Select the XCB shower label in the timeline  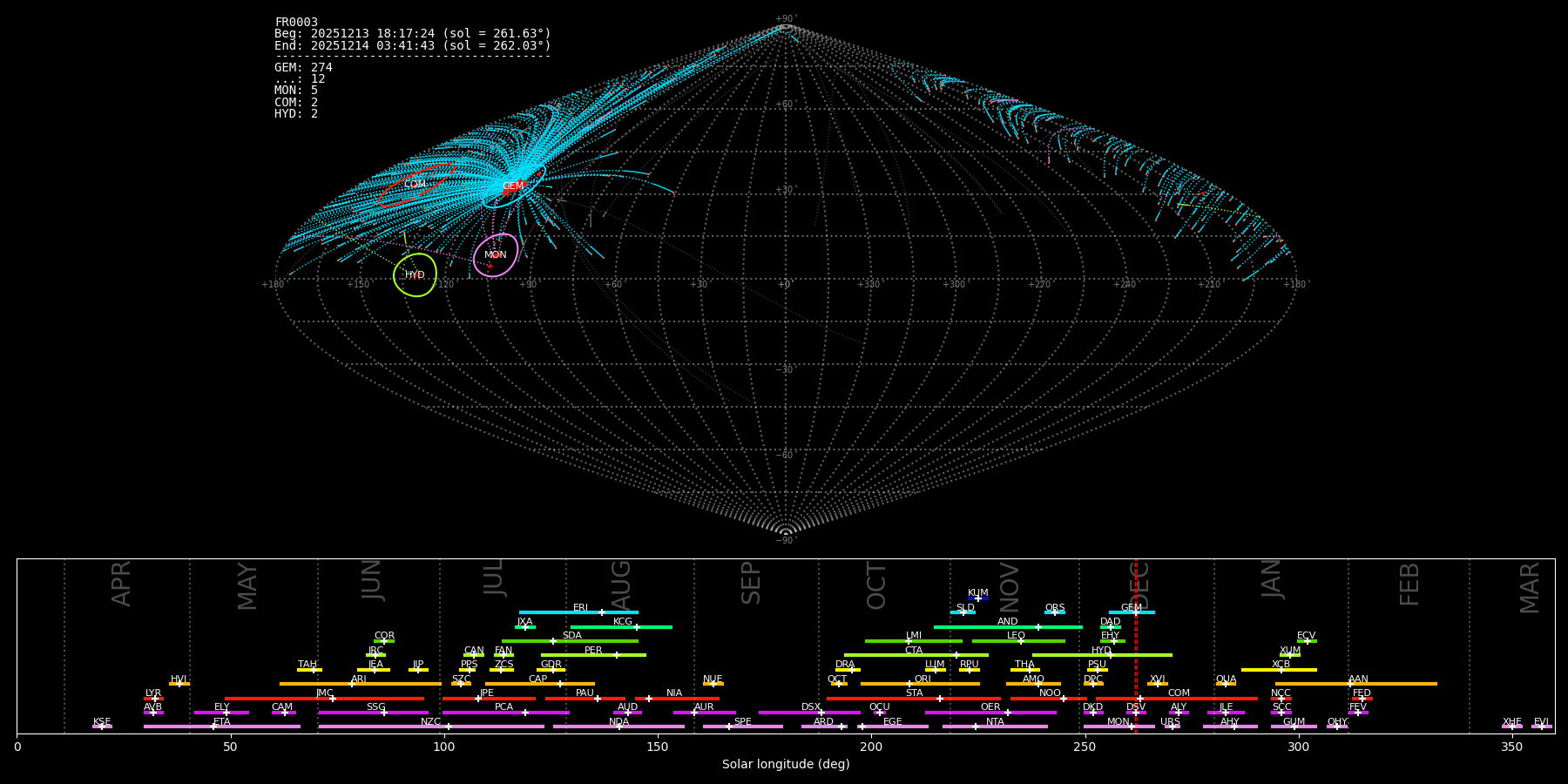coord(1281,665)
